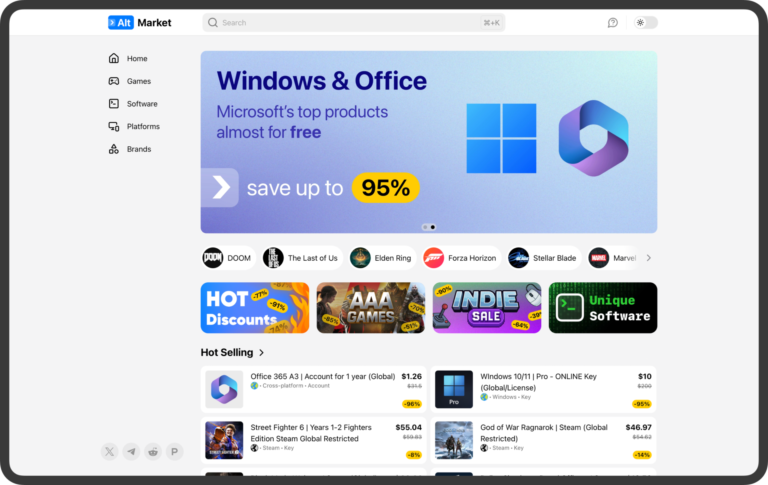This screenshot has width=768, height=485.
Task: Click the Alt Market logo
Action: pos(140,23)
